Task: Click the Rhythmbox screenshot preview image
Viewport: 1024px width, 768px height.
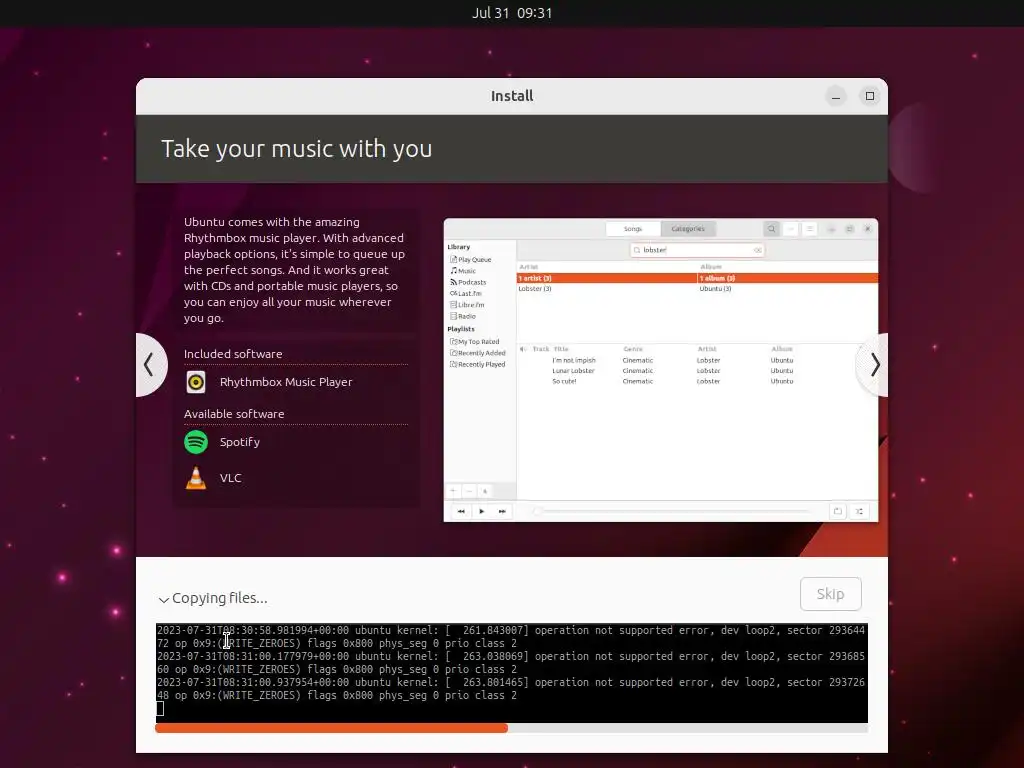Action: coord(660,370)
